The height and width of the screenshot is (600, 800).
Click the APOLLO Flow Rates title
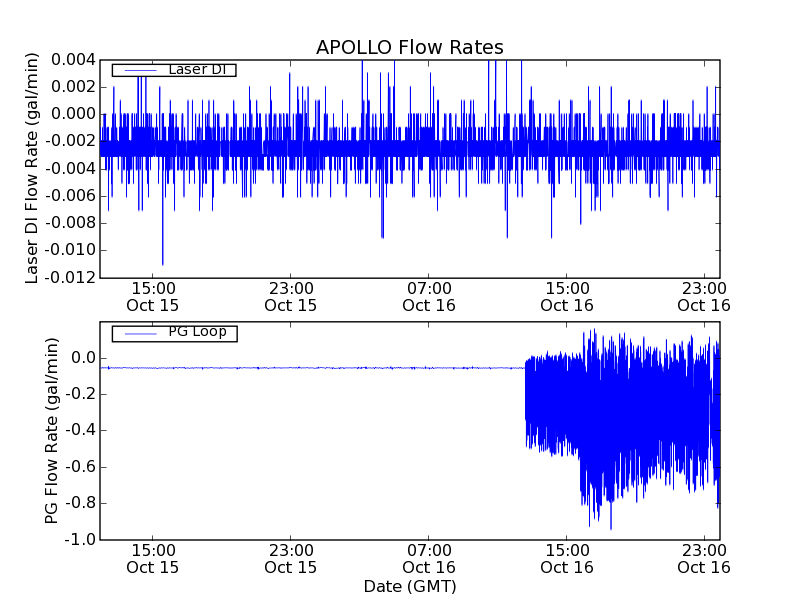pos(410,47)
